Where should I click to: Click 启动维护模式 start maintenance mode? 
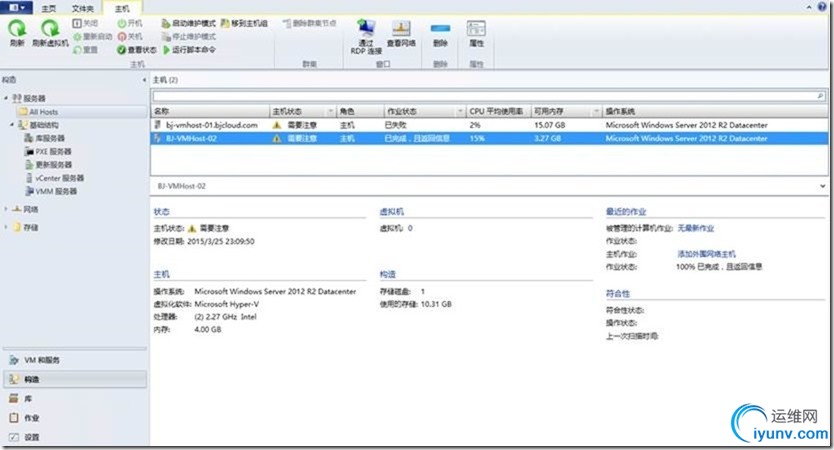188,23
